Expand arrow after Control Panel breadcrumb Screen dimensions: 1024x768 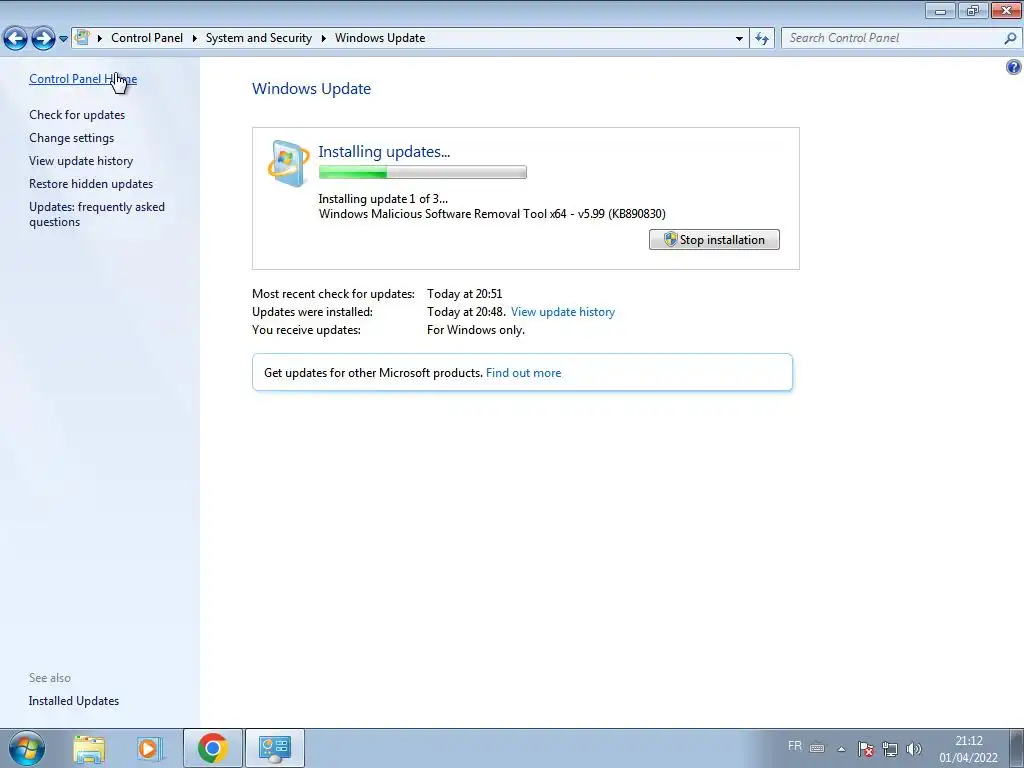pyautogui.click(x=195, y=38)
